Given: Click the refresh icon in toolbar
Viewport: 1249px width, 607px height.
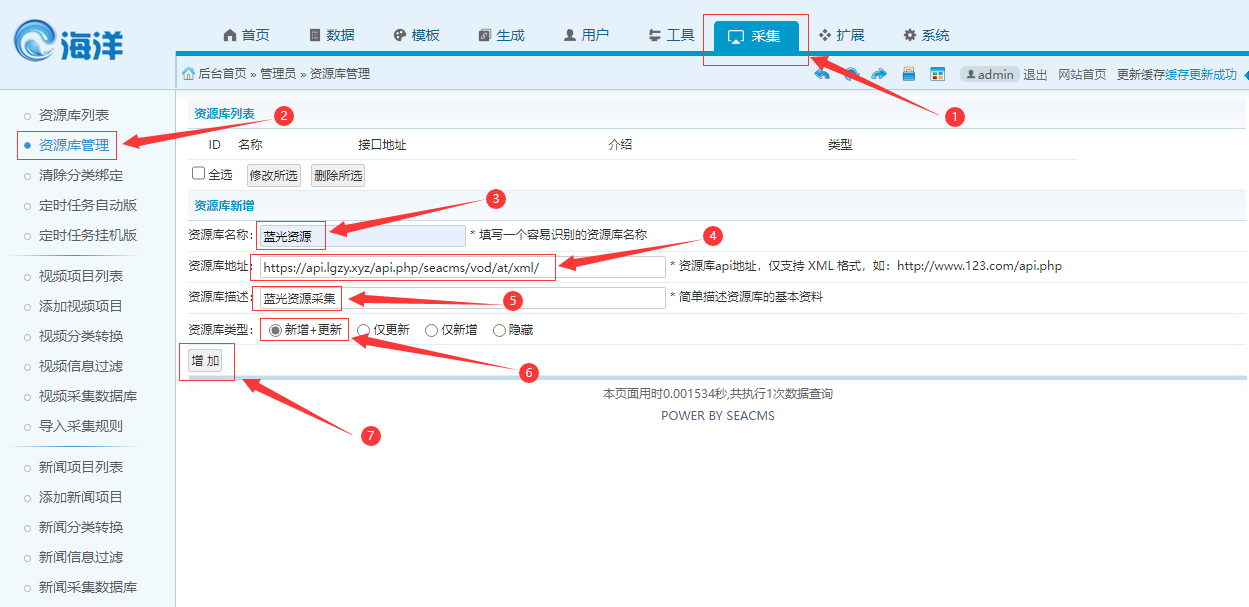Looking at the screenshot, I should tap(851, 74).
